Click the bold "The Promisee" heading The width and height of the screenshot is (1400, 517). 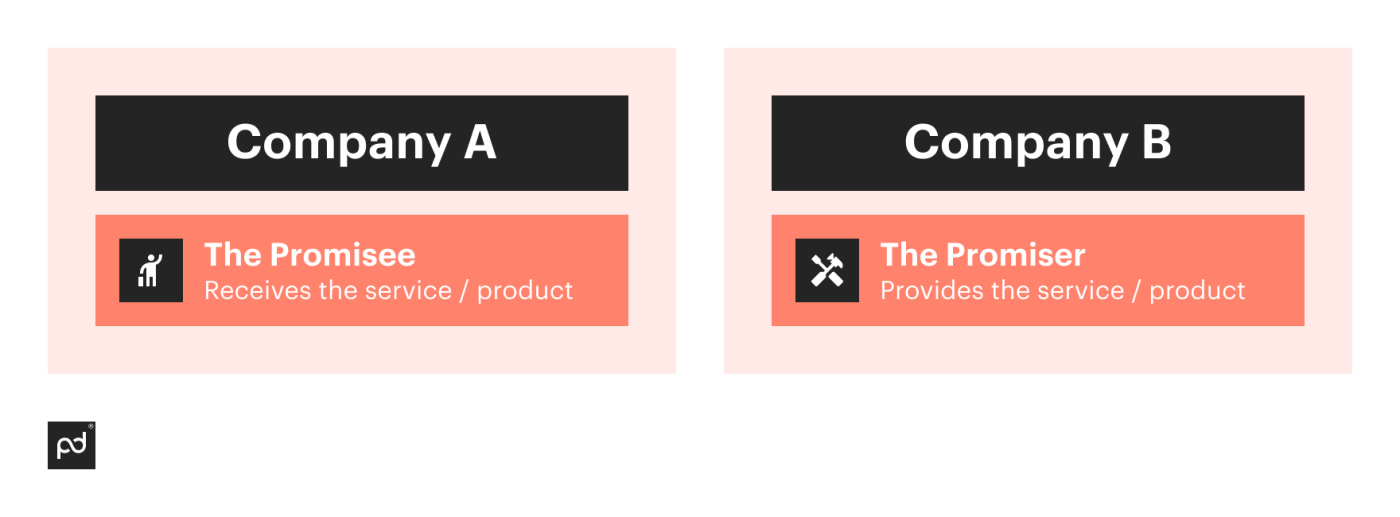310,254
